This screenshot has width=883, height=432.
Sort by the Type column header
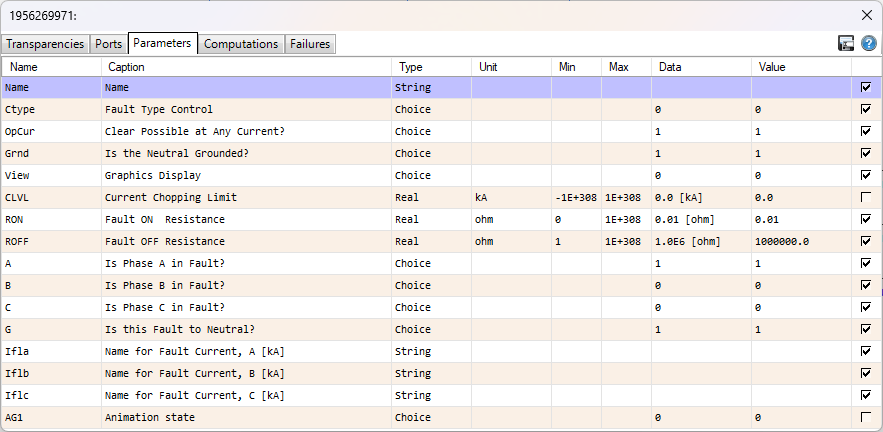431,67
